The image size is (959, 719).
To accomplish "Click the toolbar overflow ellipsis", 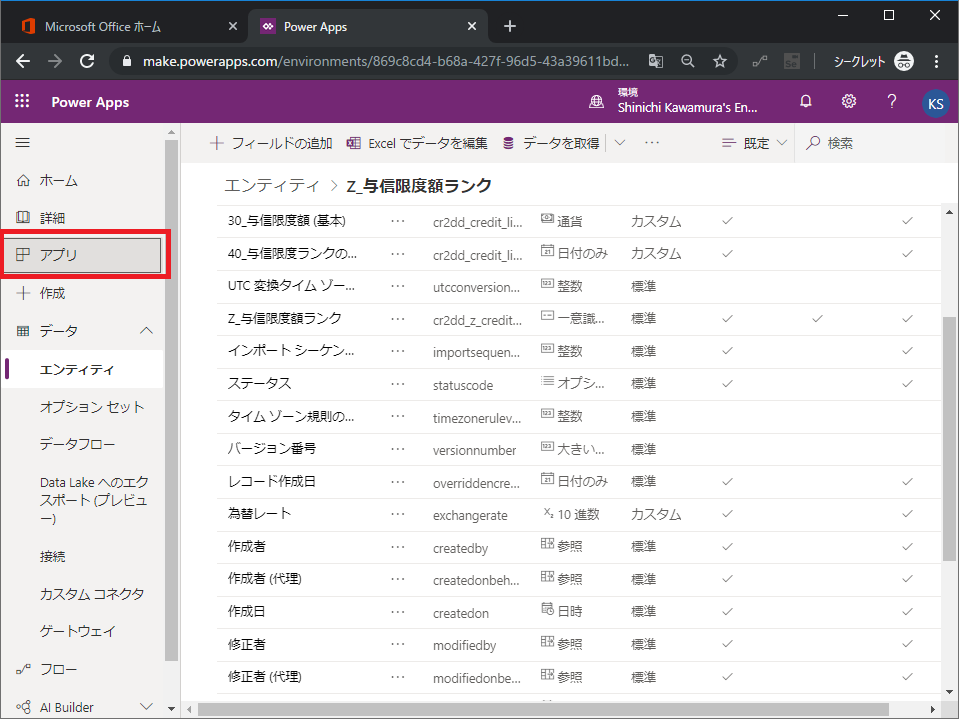I will tap(652, 142).
